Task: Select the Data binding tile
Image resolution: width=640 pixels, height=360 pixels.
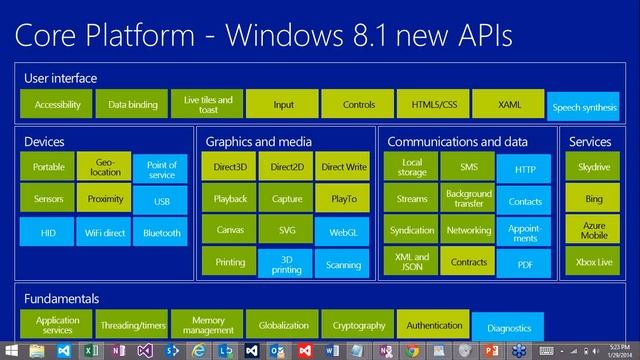Action: click(x=132, y=104)
